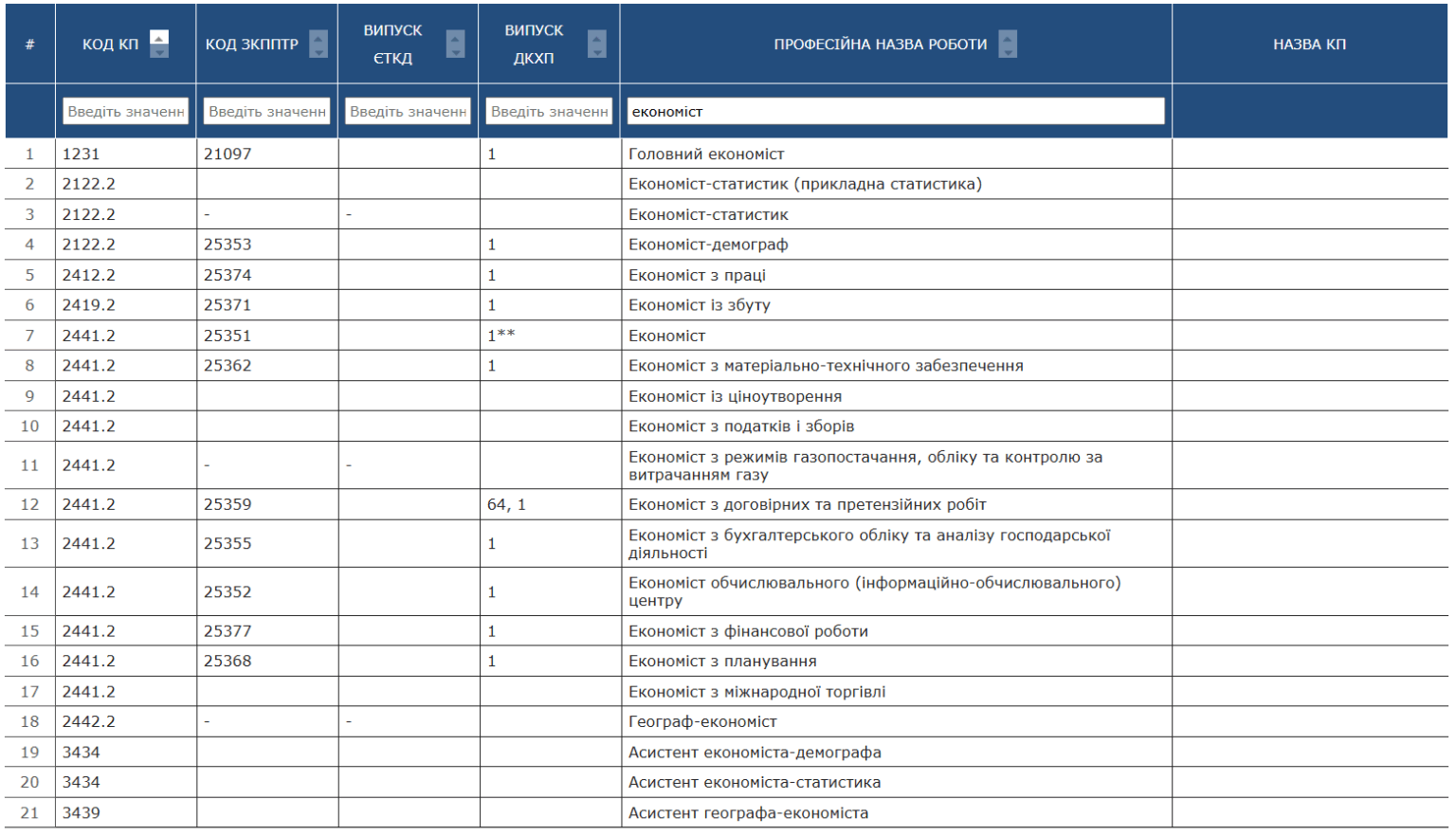1456x836 pixels.
Task: Click sort arrows beside КОД КП header
Action: pos(159,44)
